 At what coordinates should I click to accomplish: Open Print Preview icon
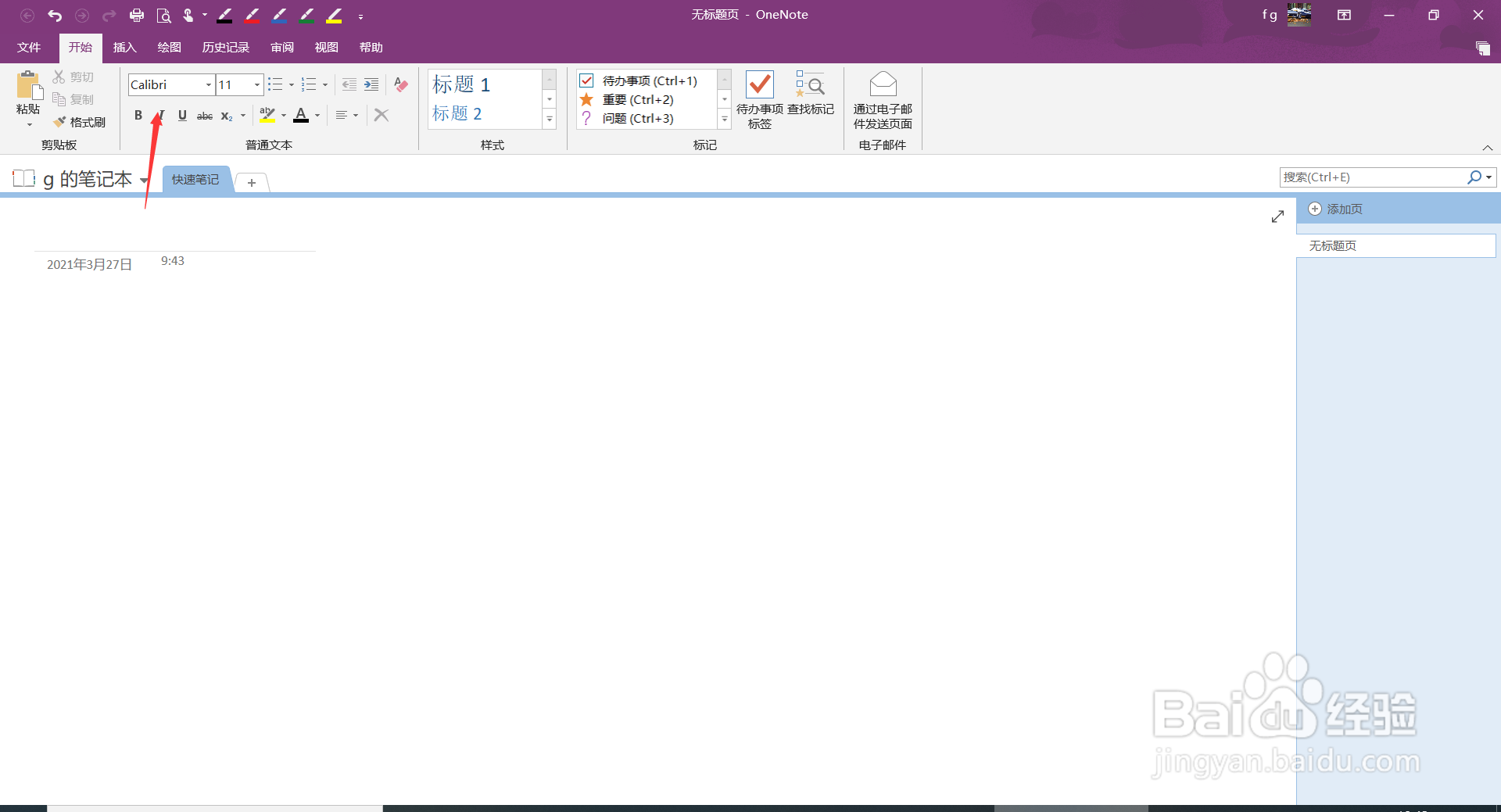click(163, 16)
